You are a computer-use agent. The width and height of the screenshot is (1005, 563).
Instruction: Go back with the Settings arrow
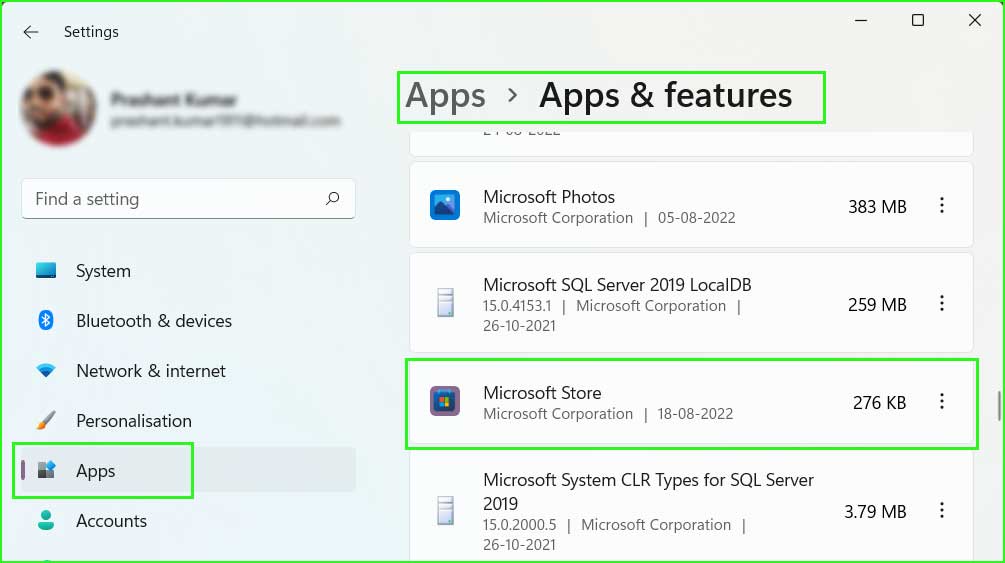pos(30,32)
